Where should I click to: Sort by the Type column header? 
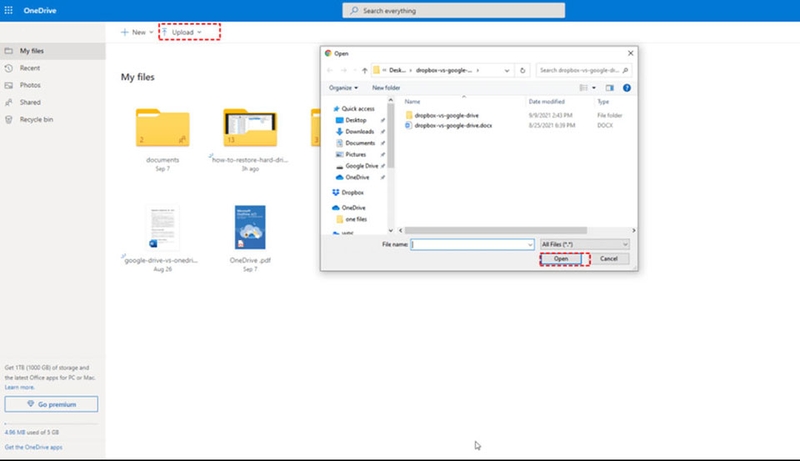(x=603, y=101)
